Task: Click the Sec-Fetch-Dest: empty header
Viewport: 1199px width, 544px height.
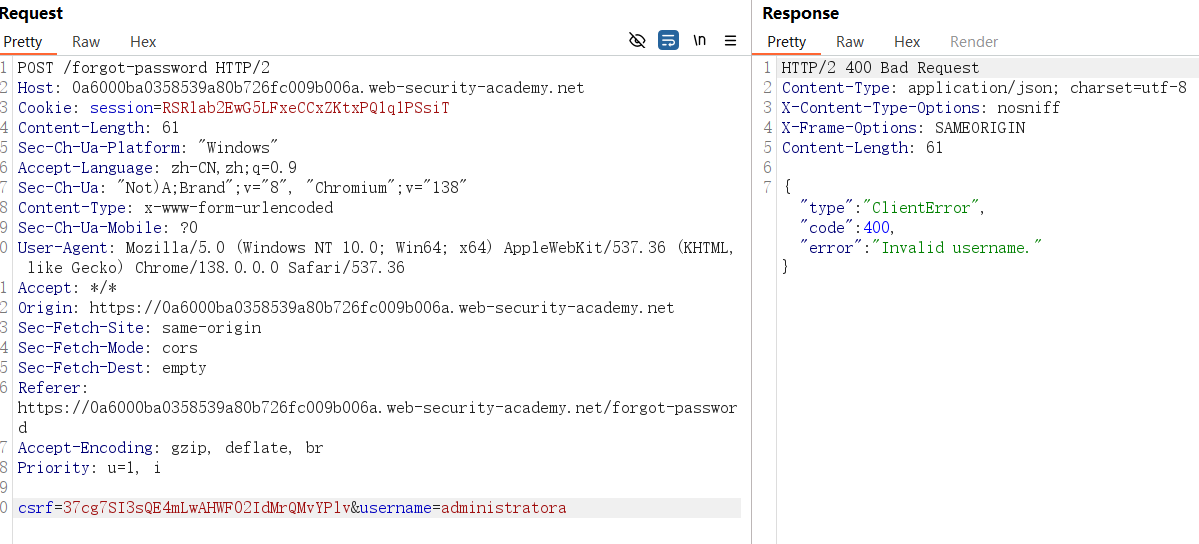Action: (112, 367)
